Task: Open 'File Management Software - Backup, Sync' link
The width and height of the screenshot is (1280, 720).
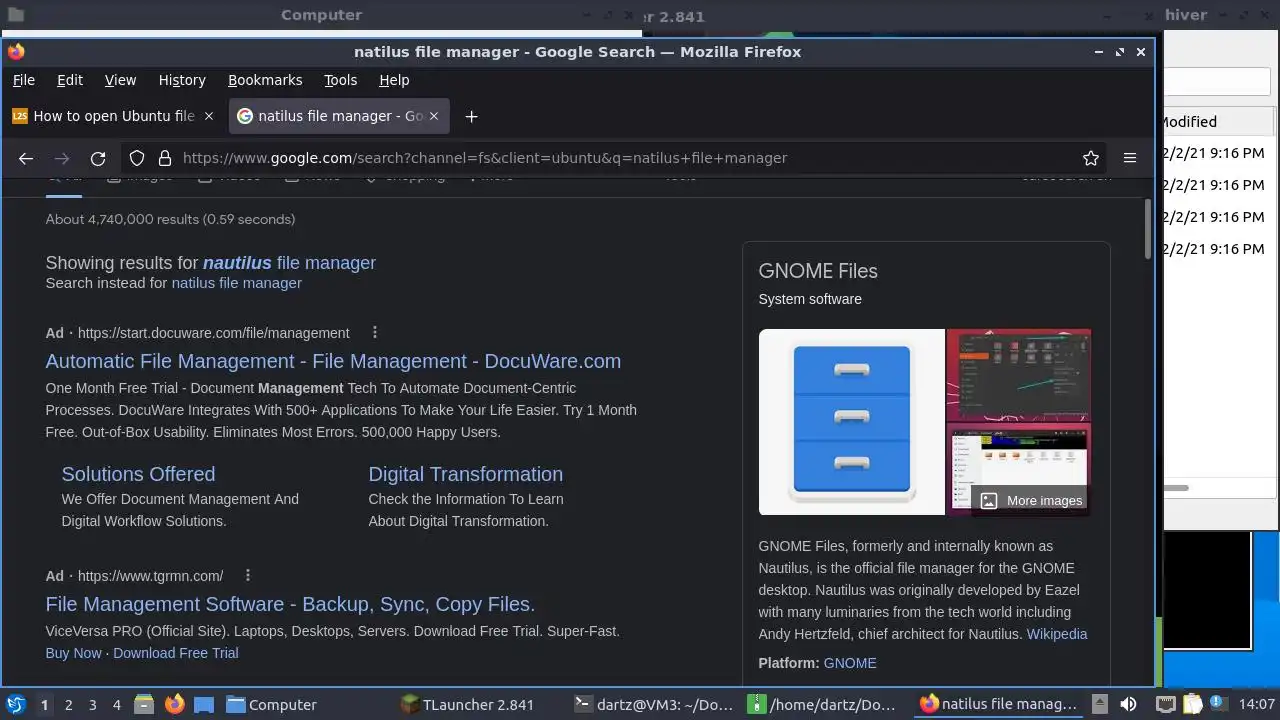Action: pos(290,604)
